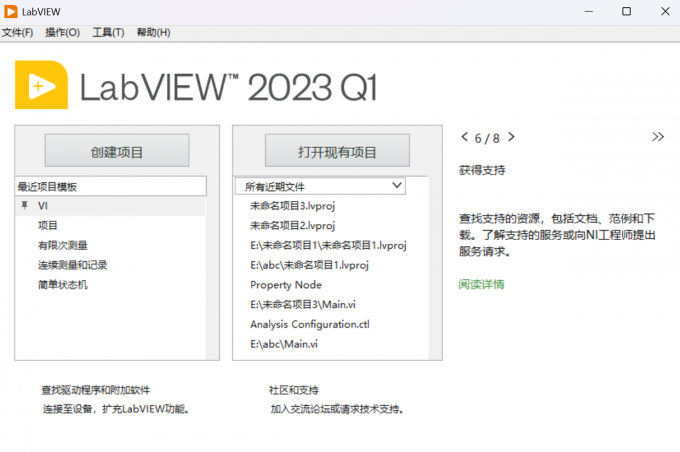The height and width of the screenshot is (452, 680).
Task: Open recent item Property Node
Action: [x=286, y=285]
